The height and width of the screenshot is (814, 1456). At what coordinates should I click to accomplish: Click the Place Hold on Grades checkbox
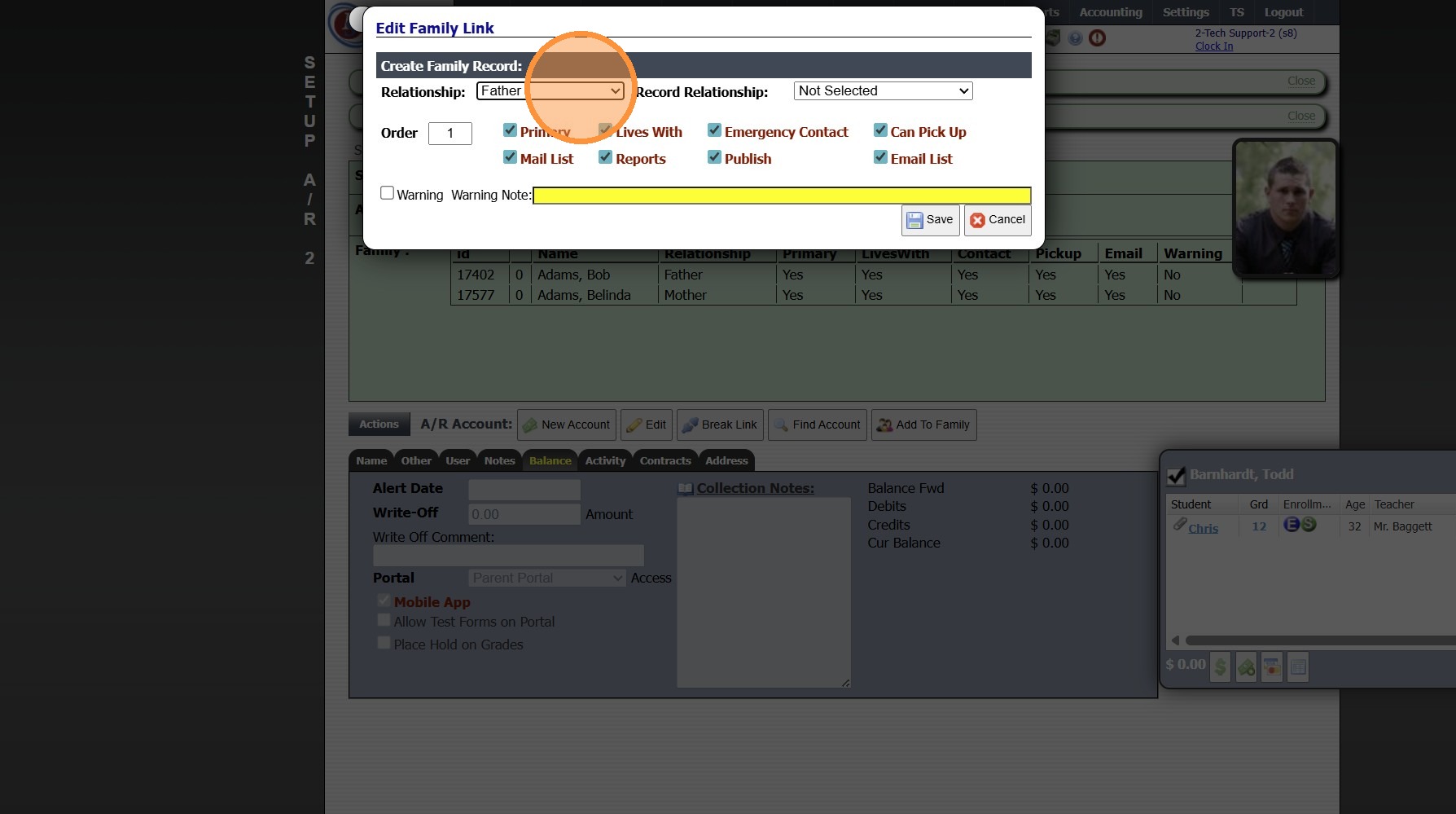pos(384,643)
